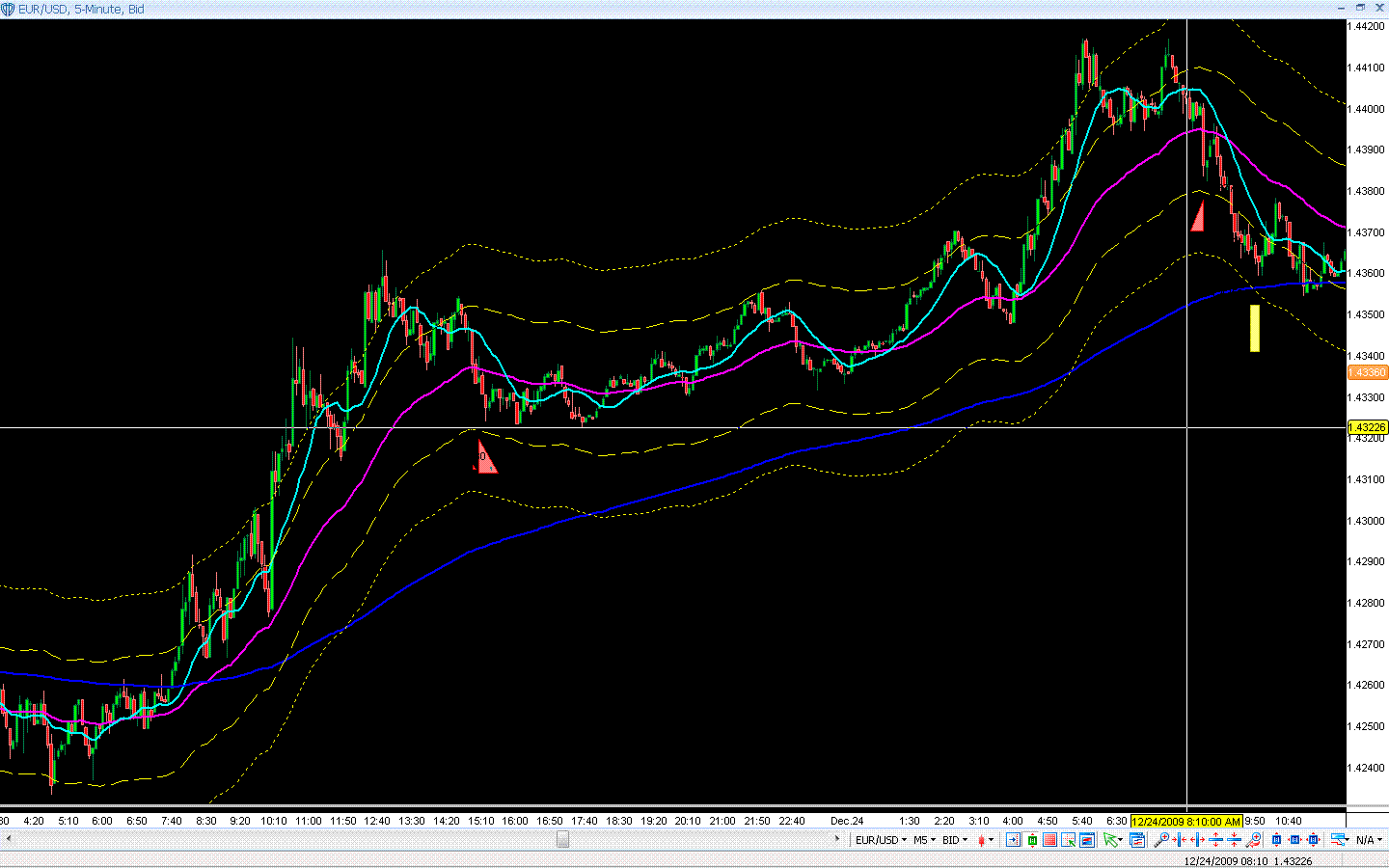This screenshot has height=868, width=1389.
Task: Click the zoom in magnifier icon
Action: [1161, 840]
